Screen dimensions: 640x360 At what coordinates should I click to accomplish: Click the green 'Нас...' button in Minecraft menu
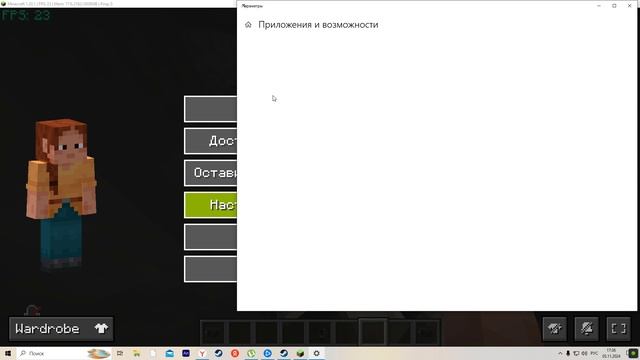pyautogui.click(x=211, y=205)
